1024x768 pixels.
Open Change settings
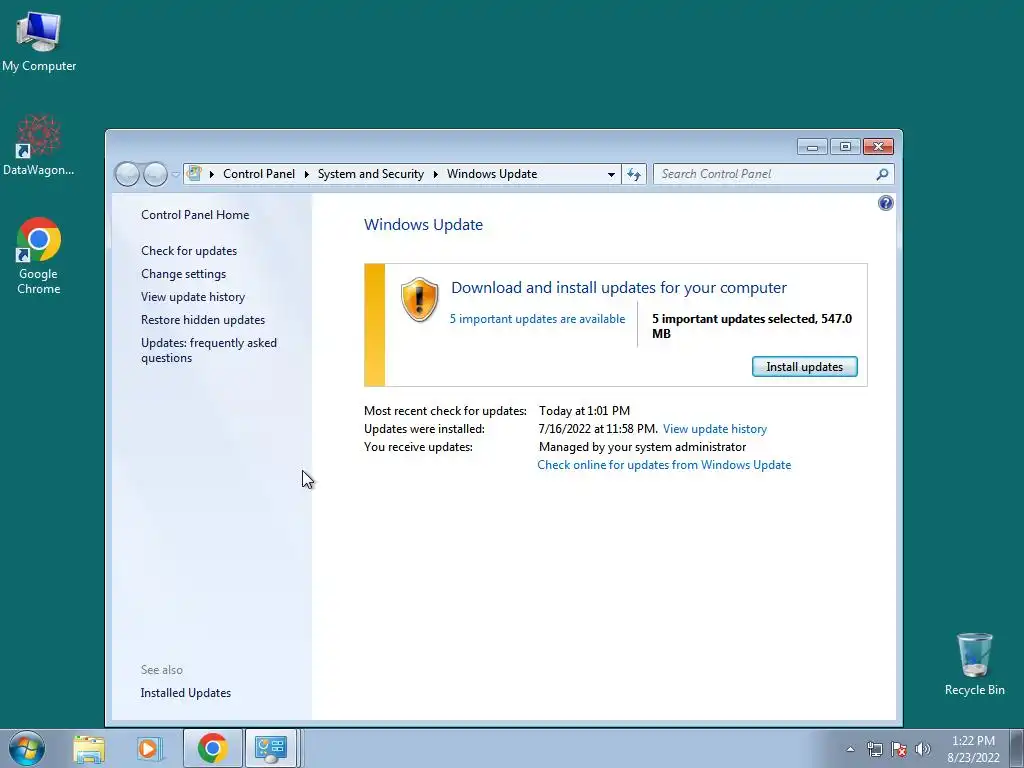pyautogui.click(x=184, y=274)
